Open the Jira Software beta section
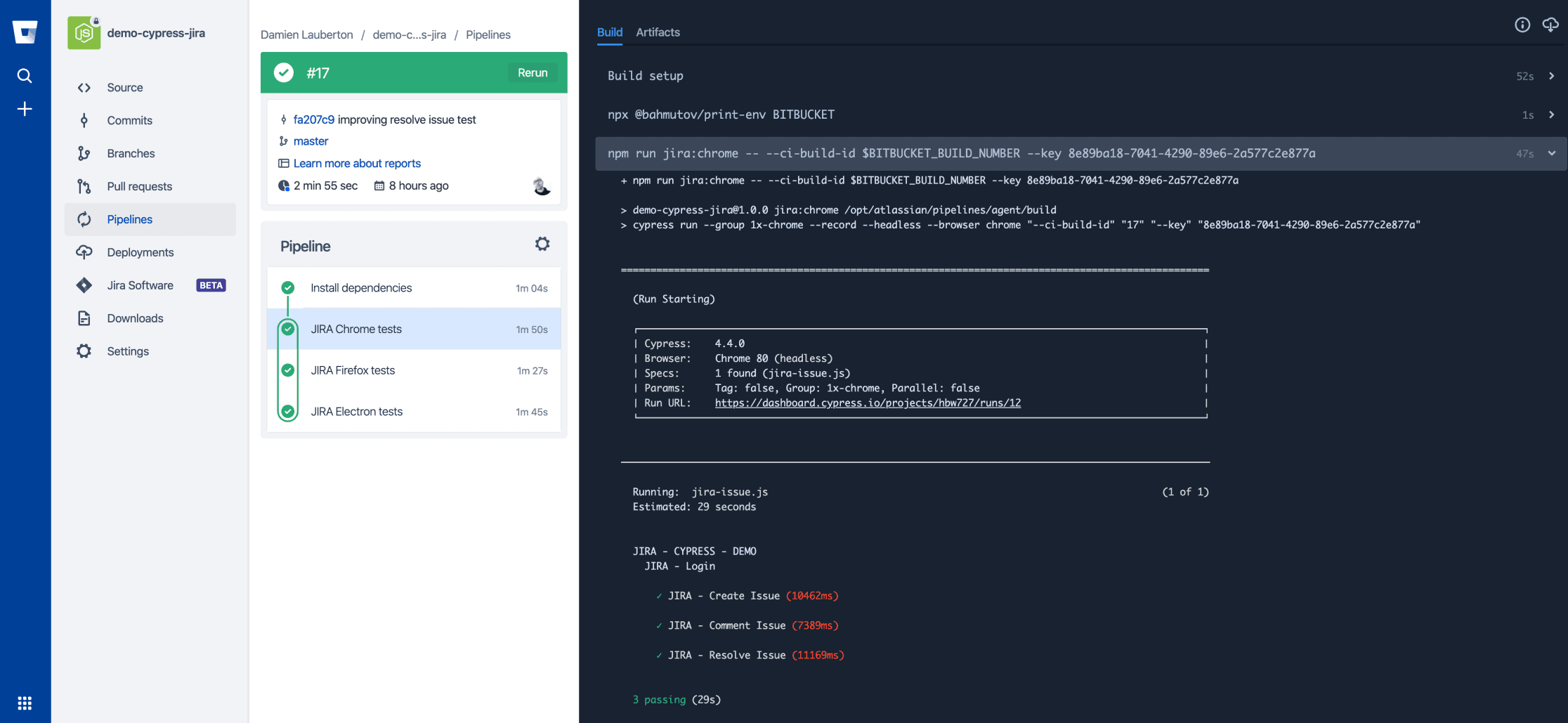1568x723 pixels. click(140, 285)
